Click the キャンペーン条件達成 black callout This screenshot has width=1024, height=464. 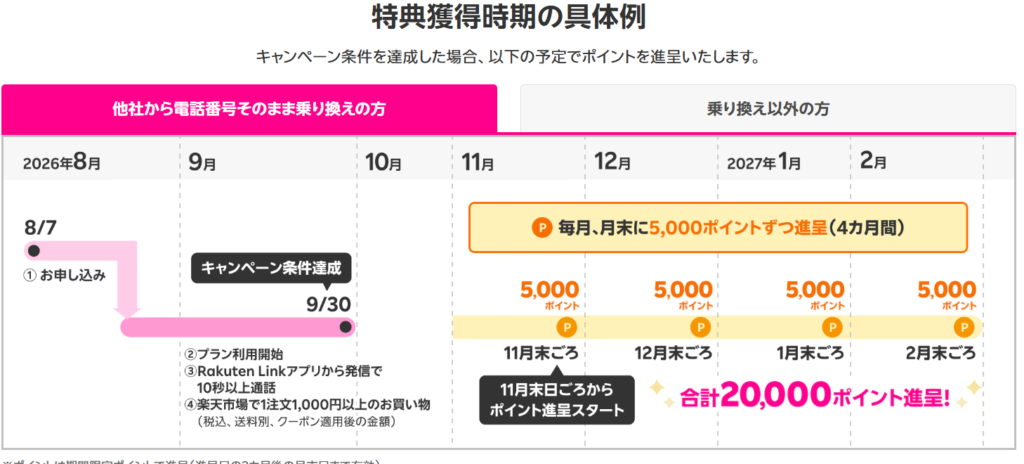tap(271, 269)
